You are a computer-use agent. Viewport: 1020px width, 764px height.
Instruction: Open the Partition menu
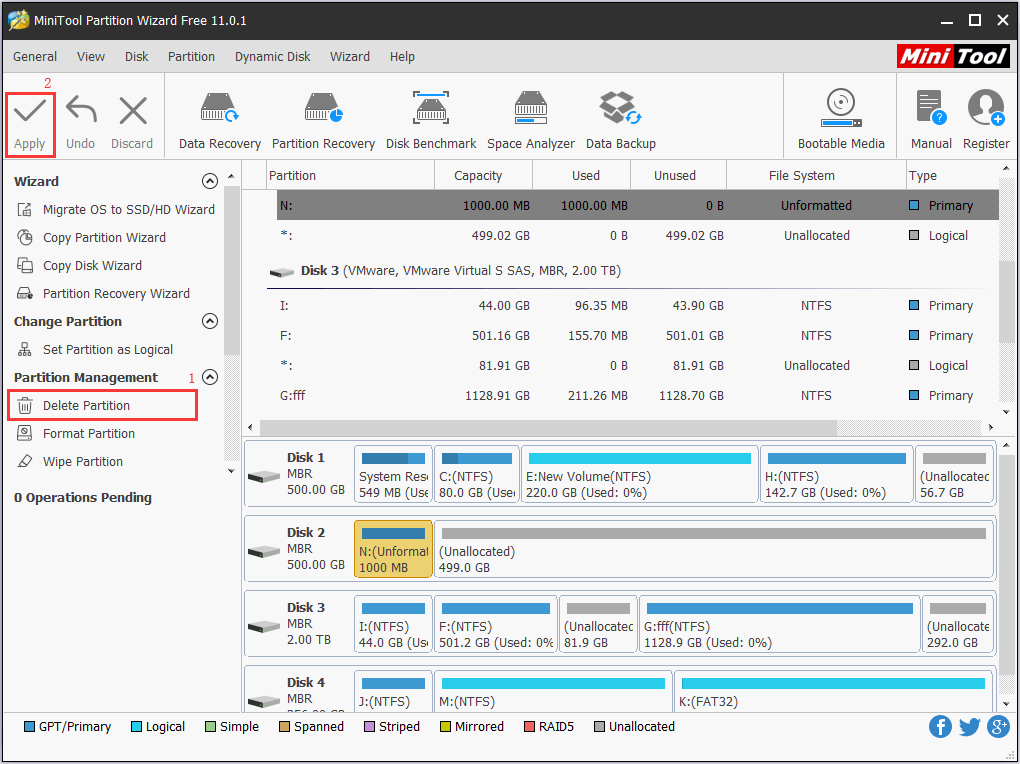(191, 57)
